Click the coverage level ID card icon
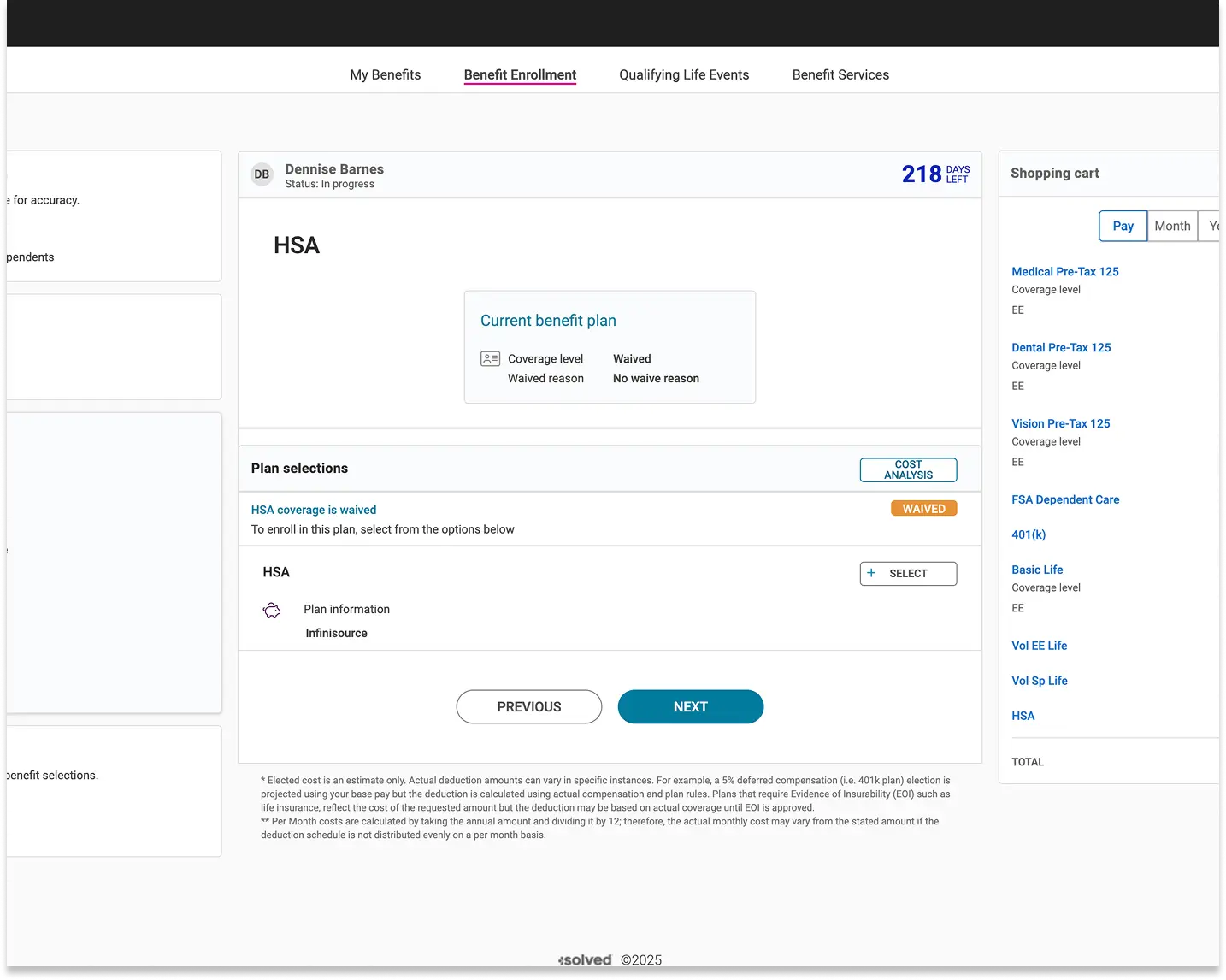Image resolution: width=1226 pixels, height=980 pixels. 490,358
